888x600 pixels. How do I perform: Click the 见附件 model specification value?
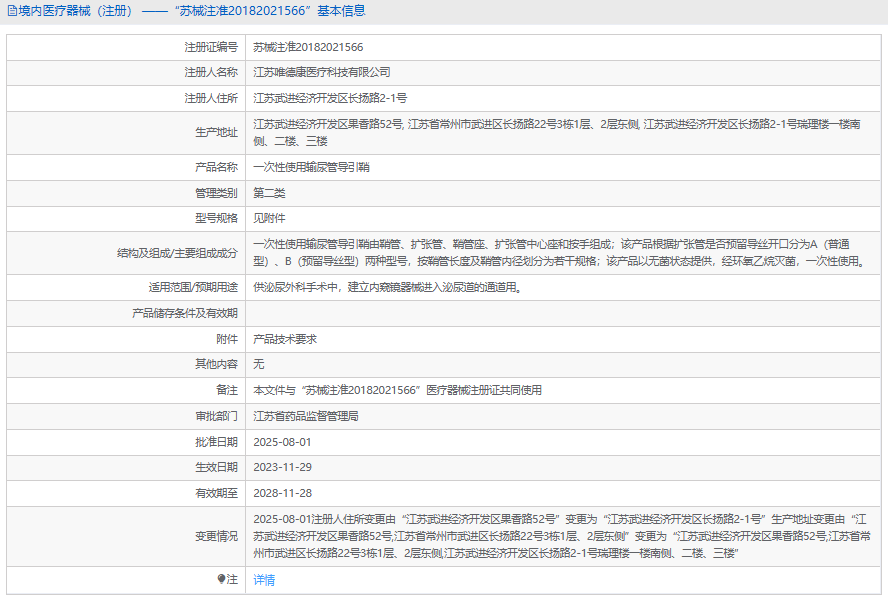[269, 218]
